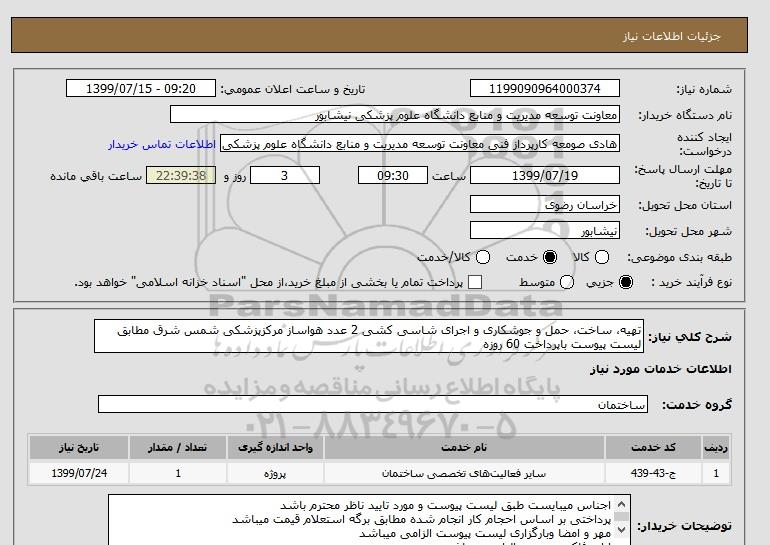This screenshot has width=770, height=545.
Task: Open the buyer contact information link
Action: [162, 144]
